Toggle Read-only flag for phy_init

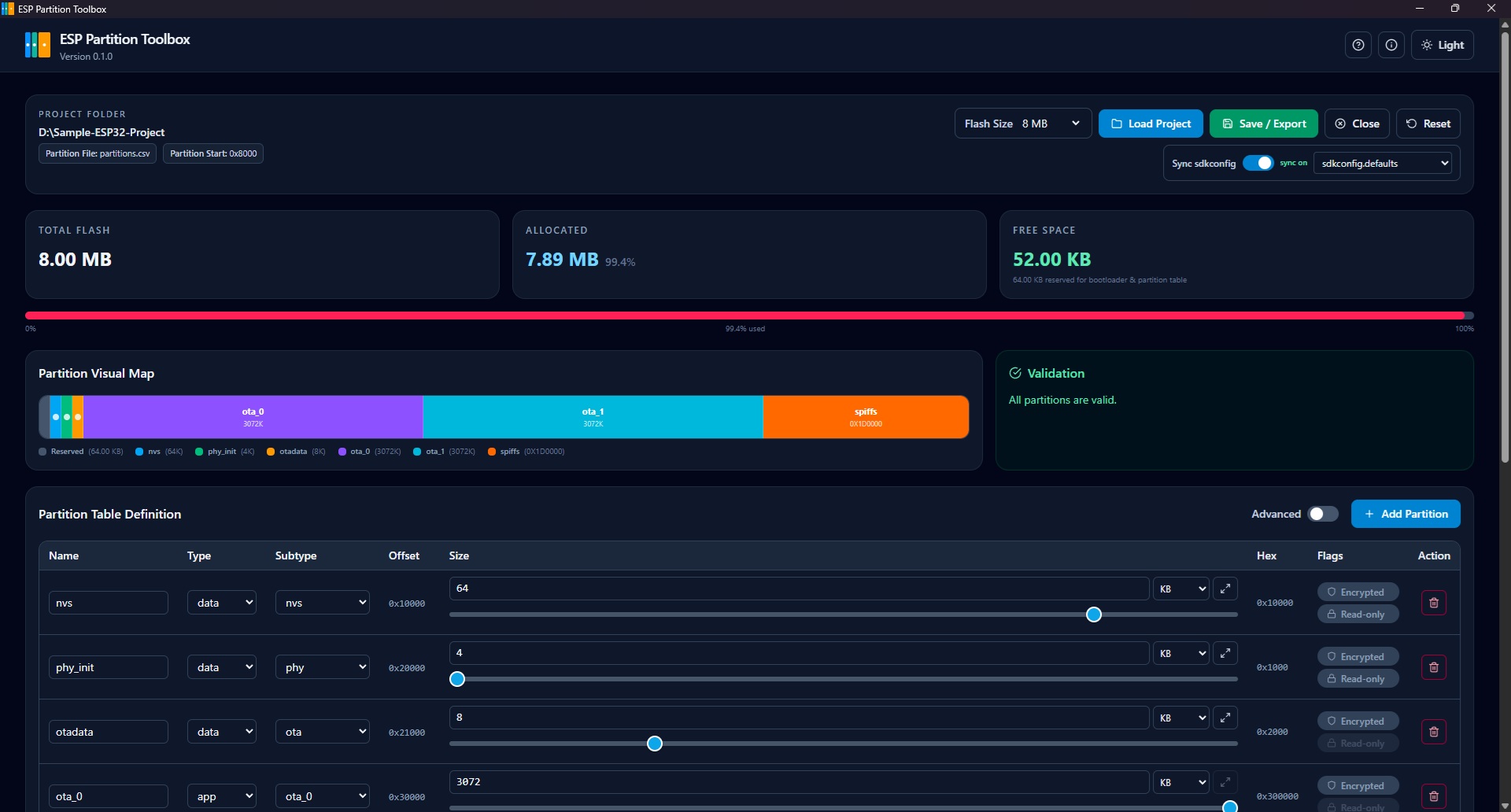(1358, 678)
